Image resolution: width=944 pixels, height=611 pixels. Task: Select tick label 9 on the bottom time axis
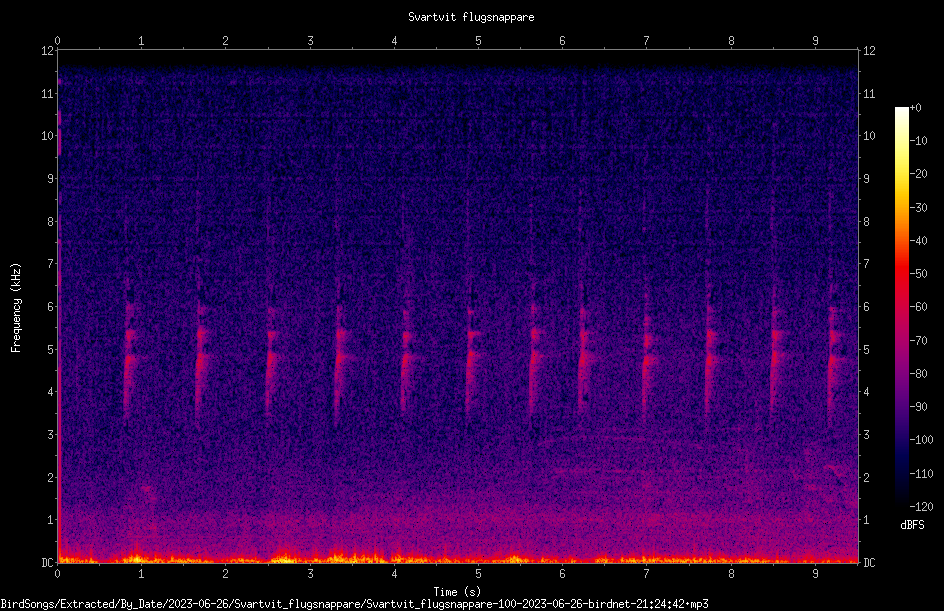point(815,574)
